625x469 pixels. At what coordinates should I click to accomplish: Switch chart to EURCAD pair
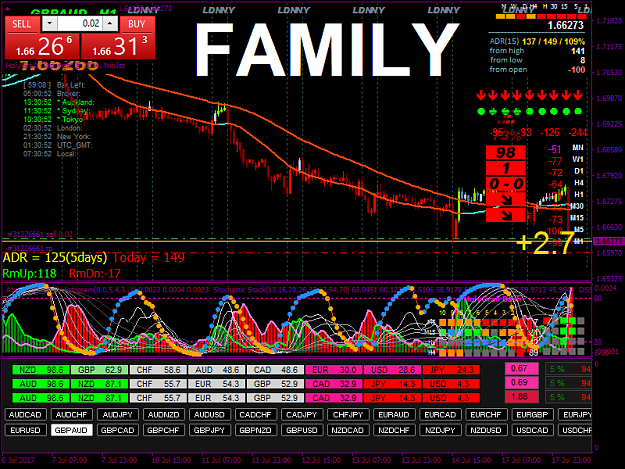pyautogui.click(x=440, y=415)
